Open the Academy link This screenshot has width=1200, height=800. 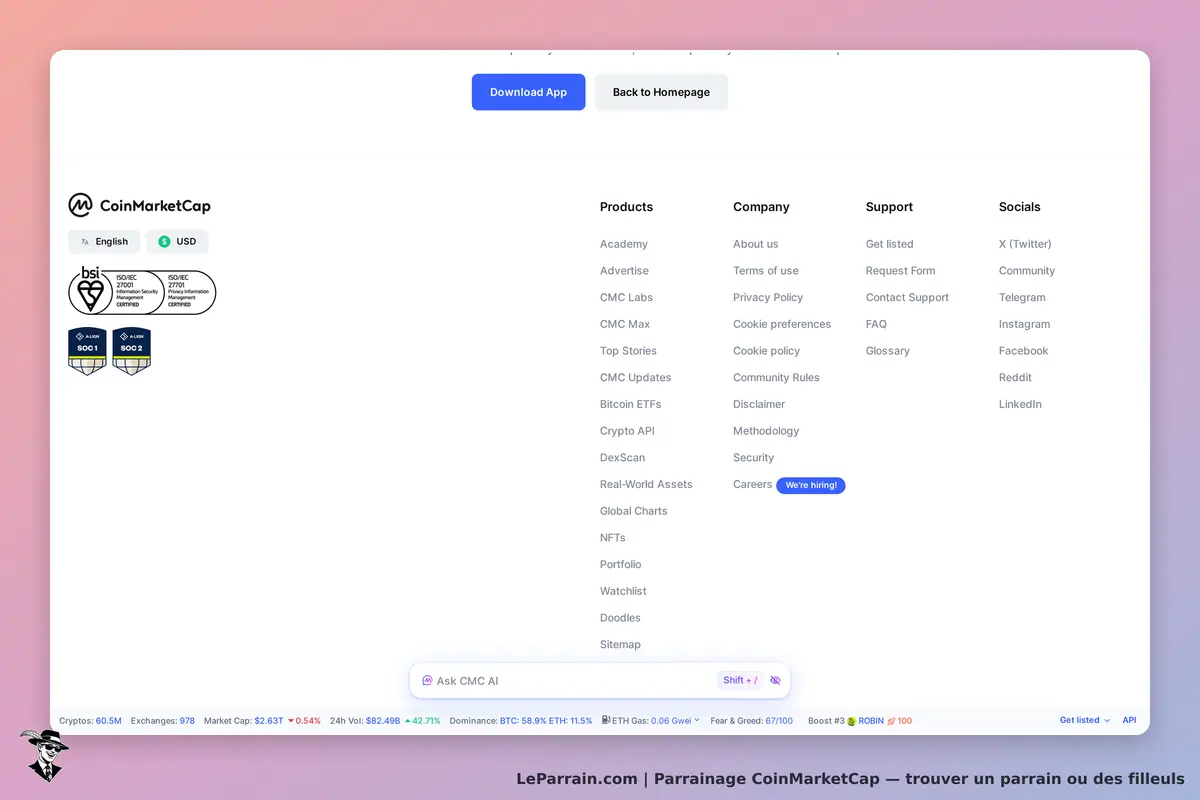(624, 244)
